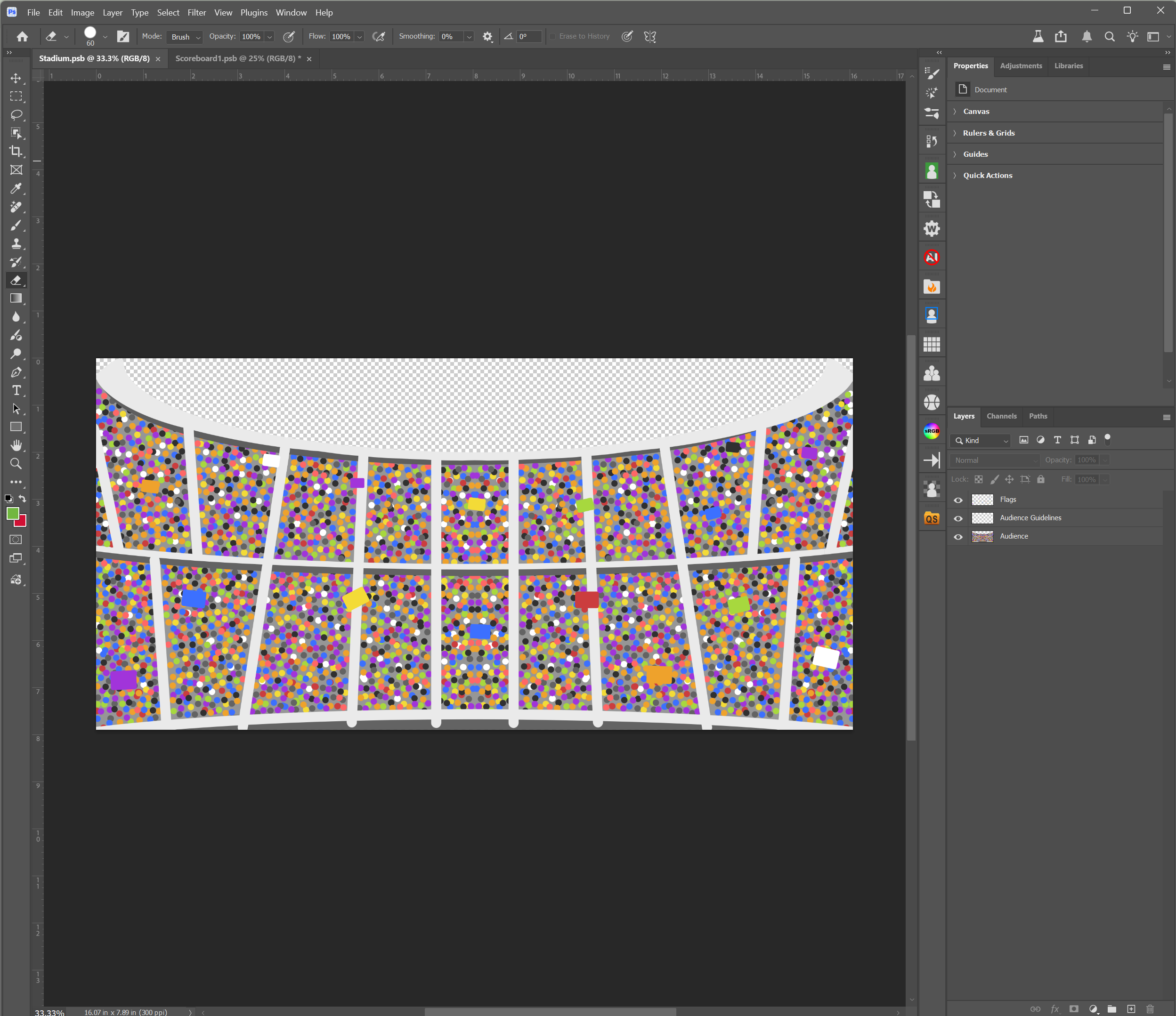Select the Eyedropper tool
Viewport: 1176px width, 1016px height.
coord(16,188)
